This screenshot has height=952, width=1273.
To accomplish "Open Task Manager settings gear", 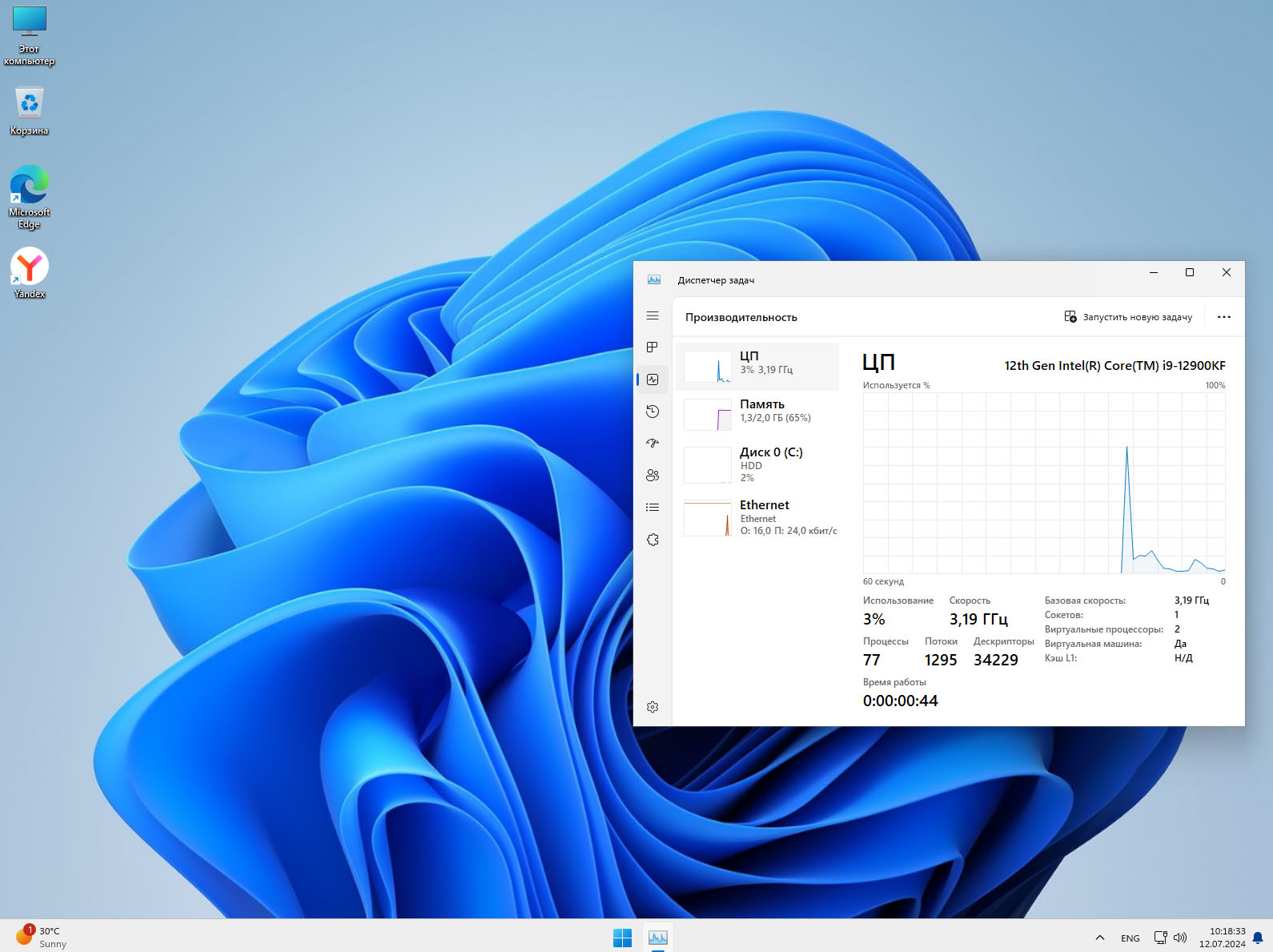I will click(x=653, y=707).
